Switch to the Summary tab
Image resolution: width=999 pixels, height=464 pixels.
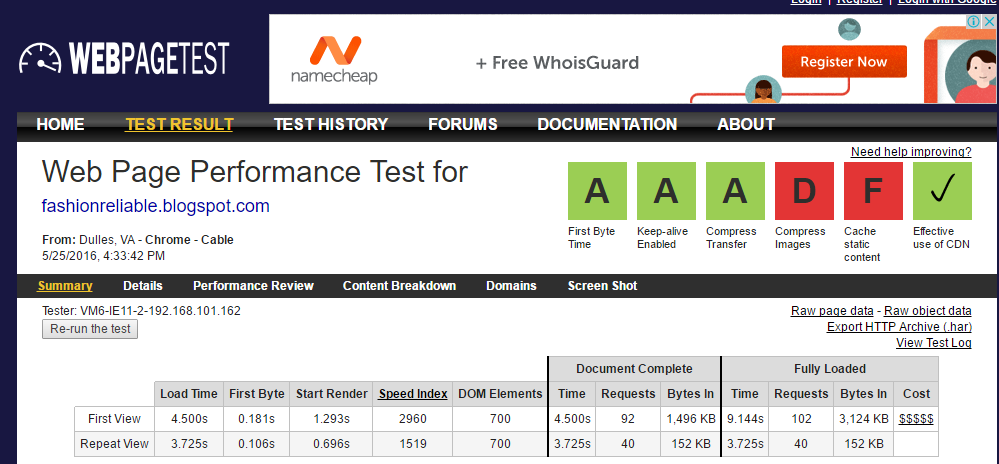tap(65, 286)
